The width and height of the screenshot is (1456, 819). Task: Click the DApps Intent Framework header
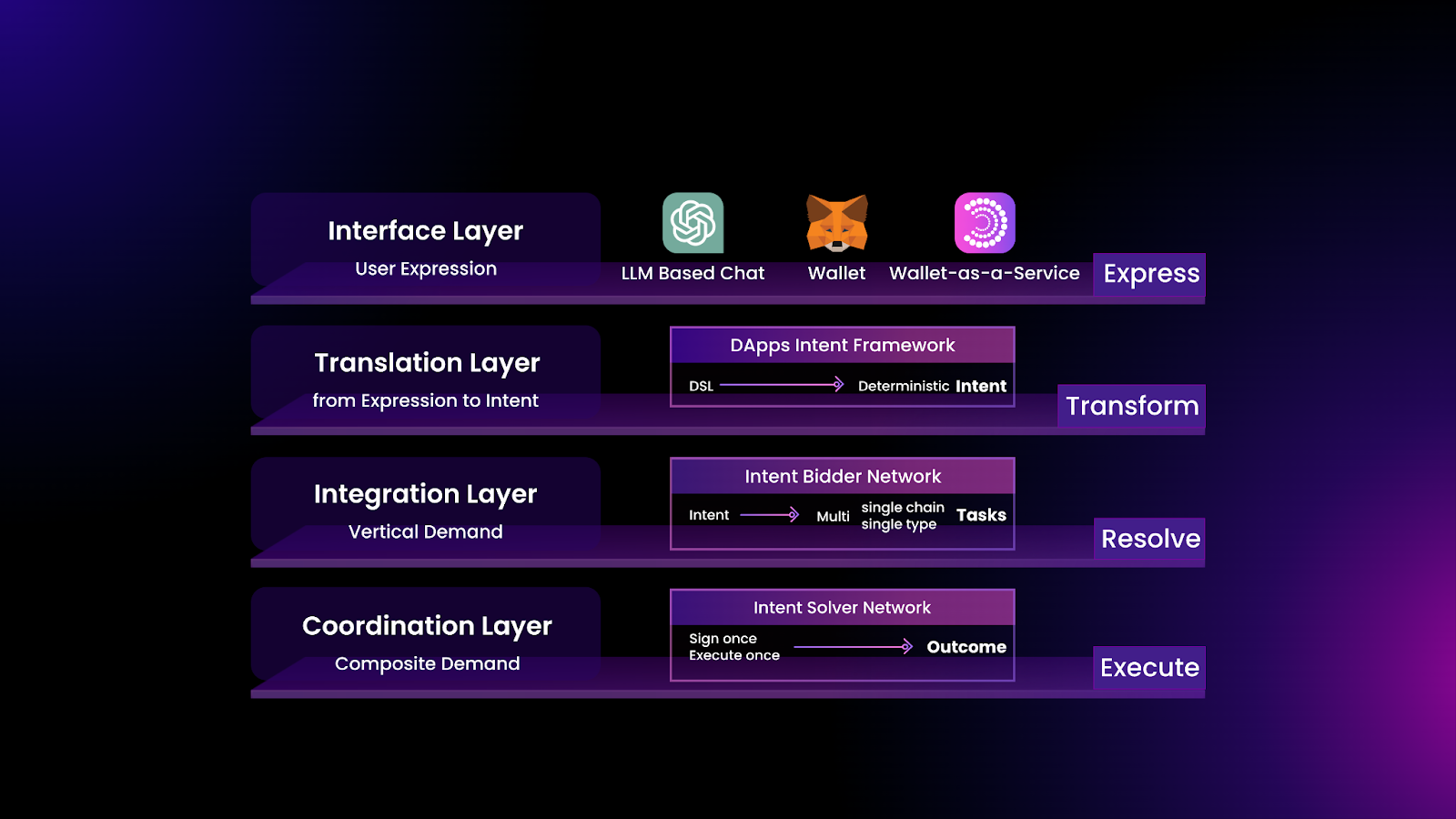(x=843, y=345)
